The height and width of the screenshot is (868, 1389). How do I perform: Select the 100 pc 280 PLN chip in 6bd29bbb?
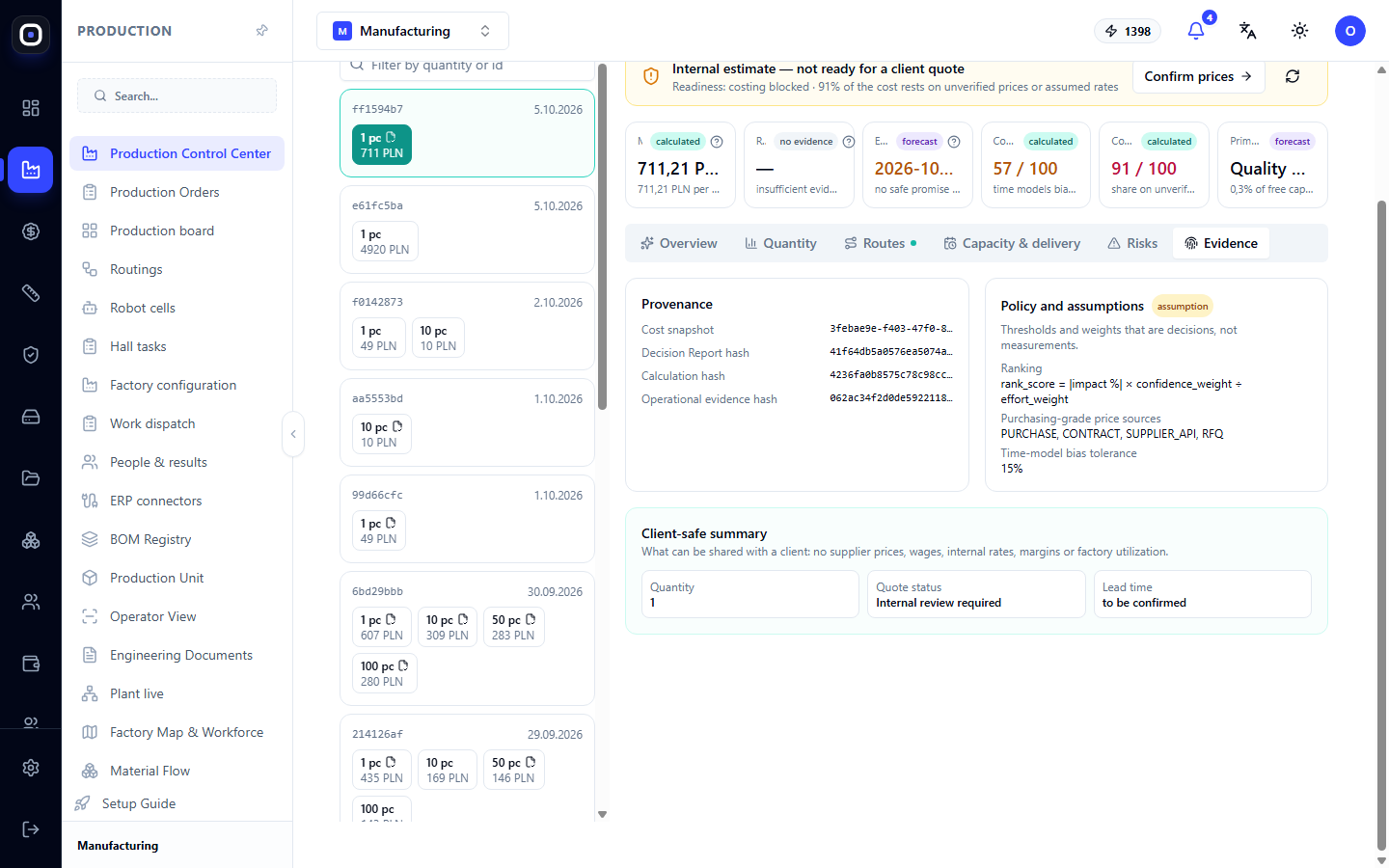(385, 673)
